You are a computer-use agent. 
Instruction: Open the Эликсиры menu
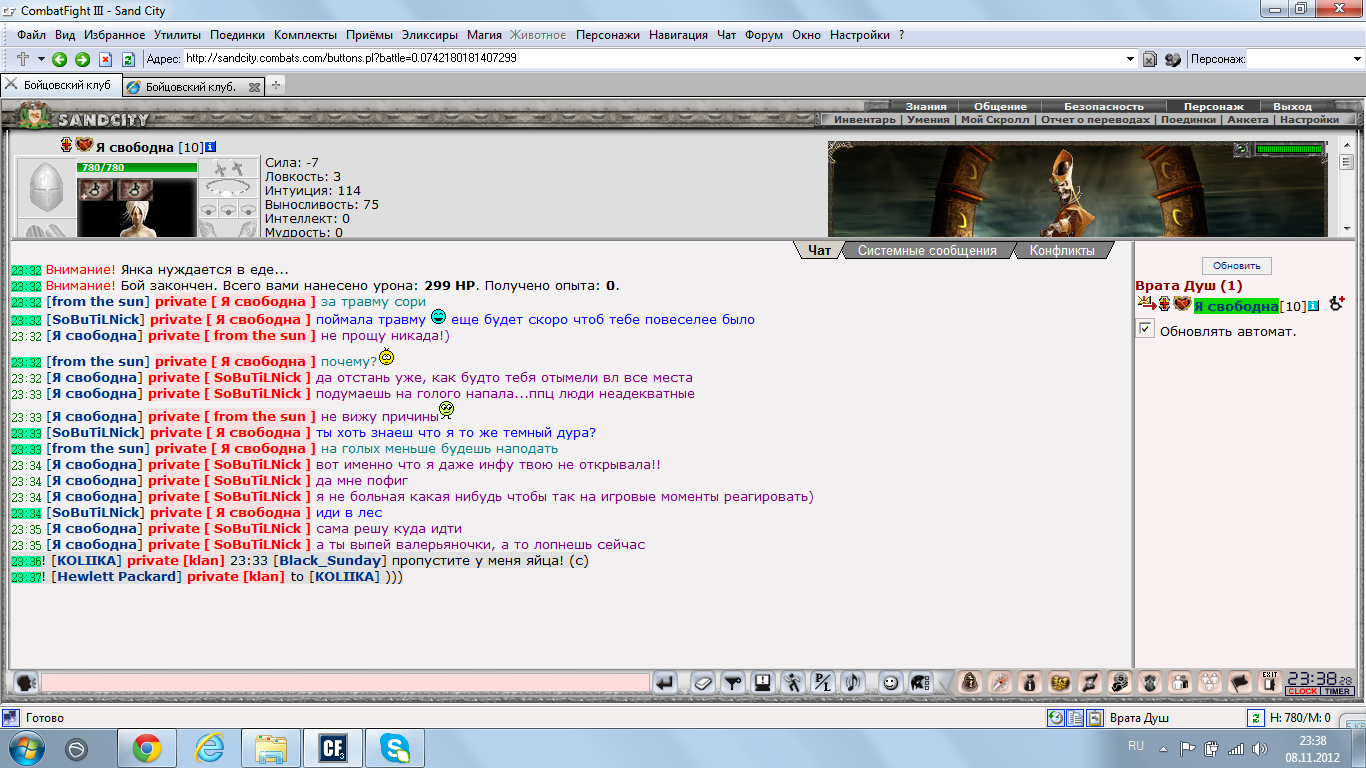432,35
